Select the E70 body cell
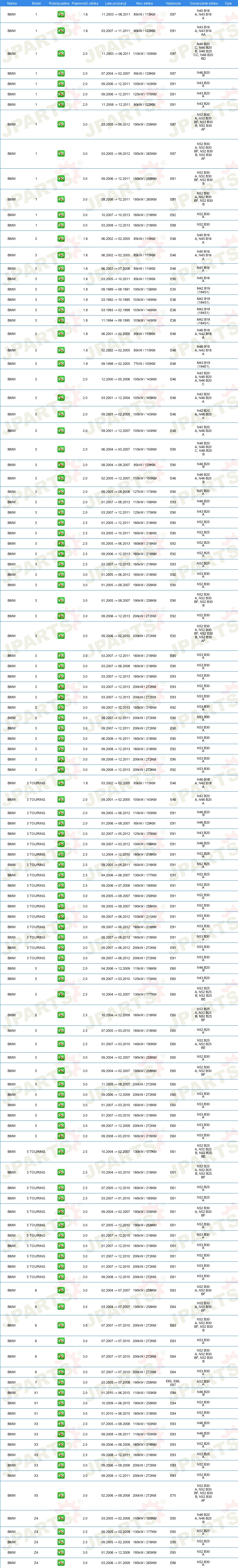Screen dimensions: 238x1568 (173, 1495)
